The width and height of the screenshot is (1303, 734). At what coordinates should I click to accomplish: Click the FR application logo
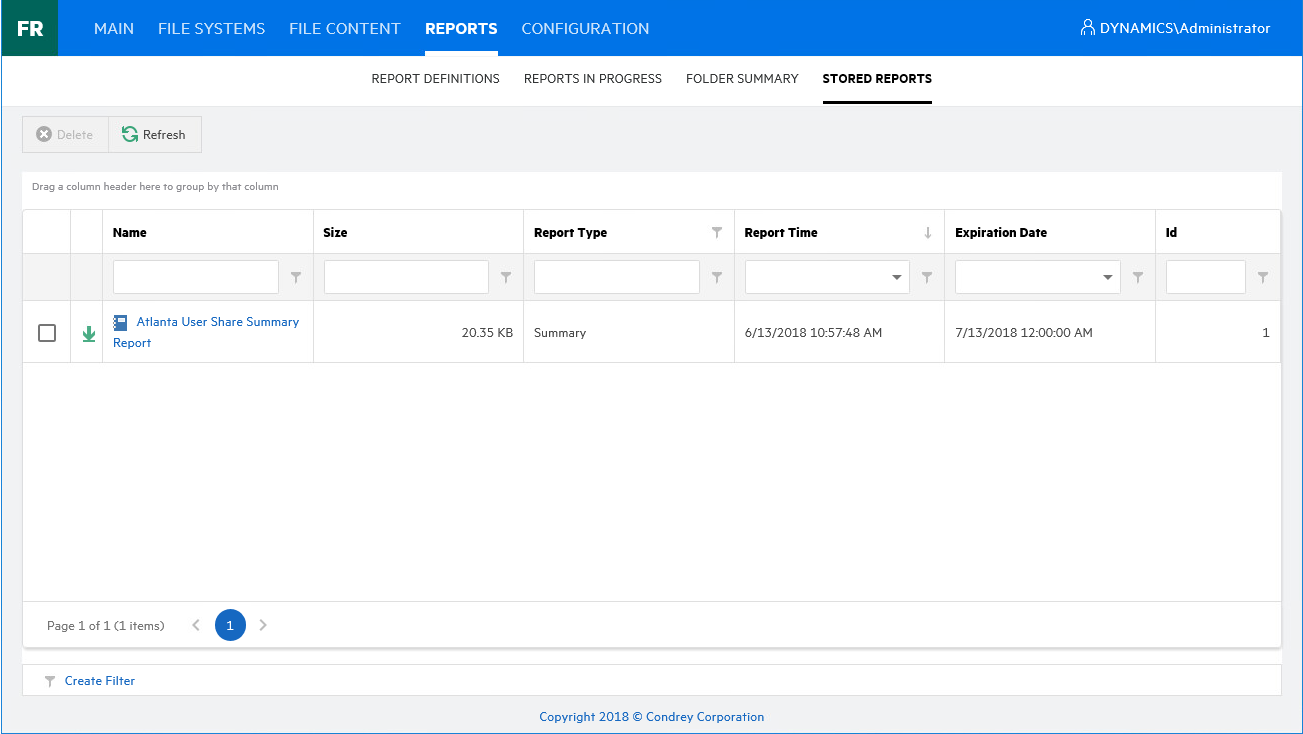coord(30,28)
